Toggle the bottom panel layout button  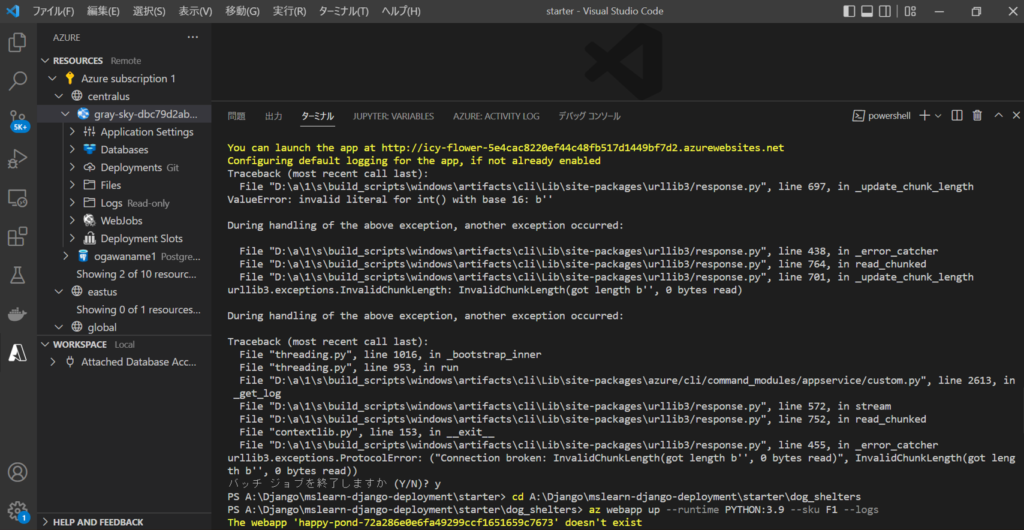(869, 11)
